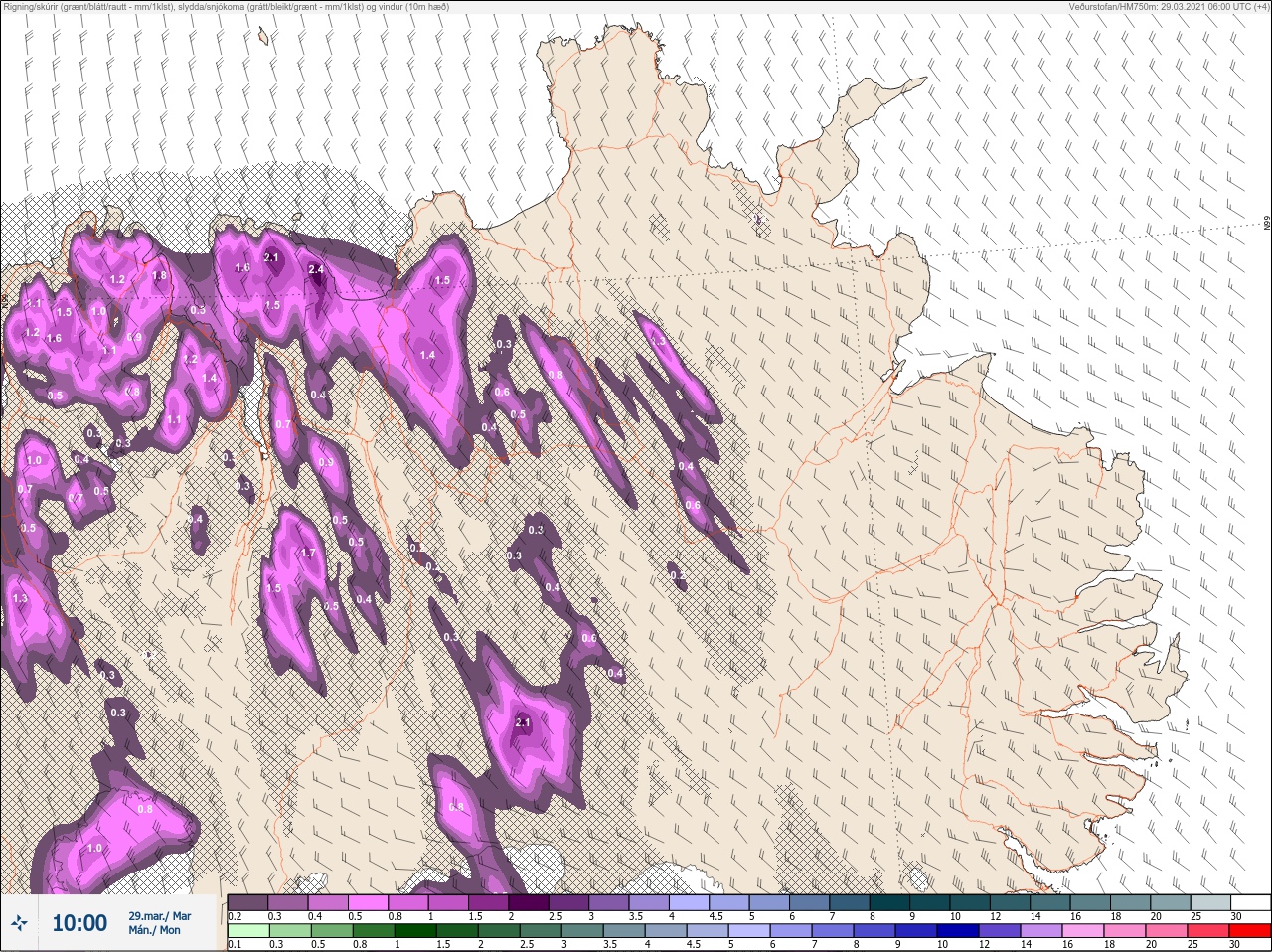Select the bright red lower legend swatch at 30
The width and height of the screenshot is (1272, 952).
click(1250, 931)
